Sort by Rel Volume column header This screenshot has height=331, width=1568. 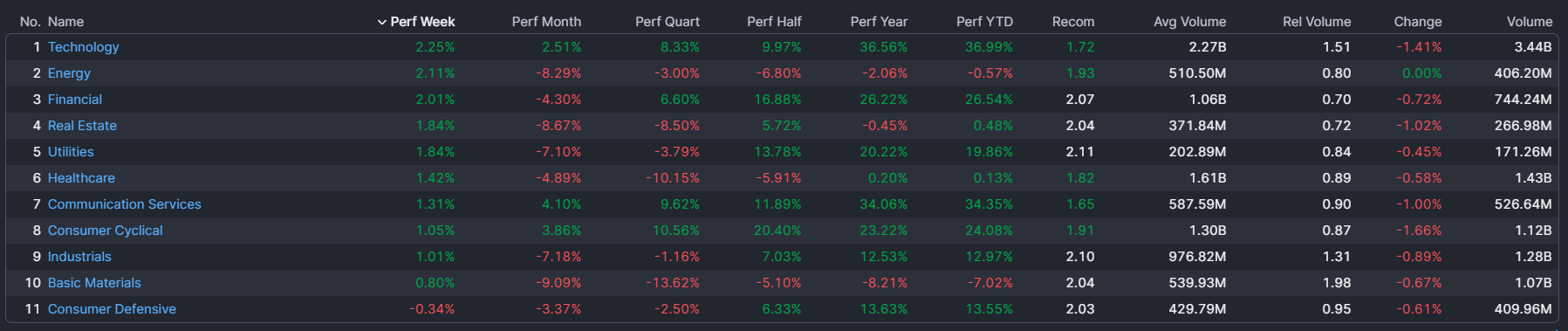[x=1317, y=22]
